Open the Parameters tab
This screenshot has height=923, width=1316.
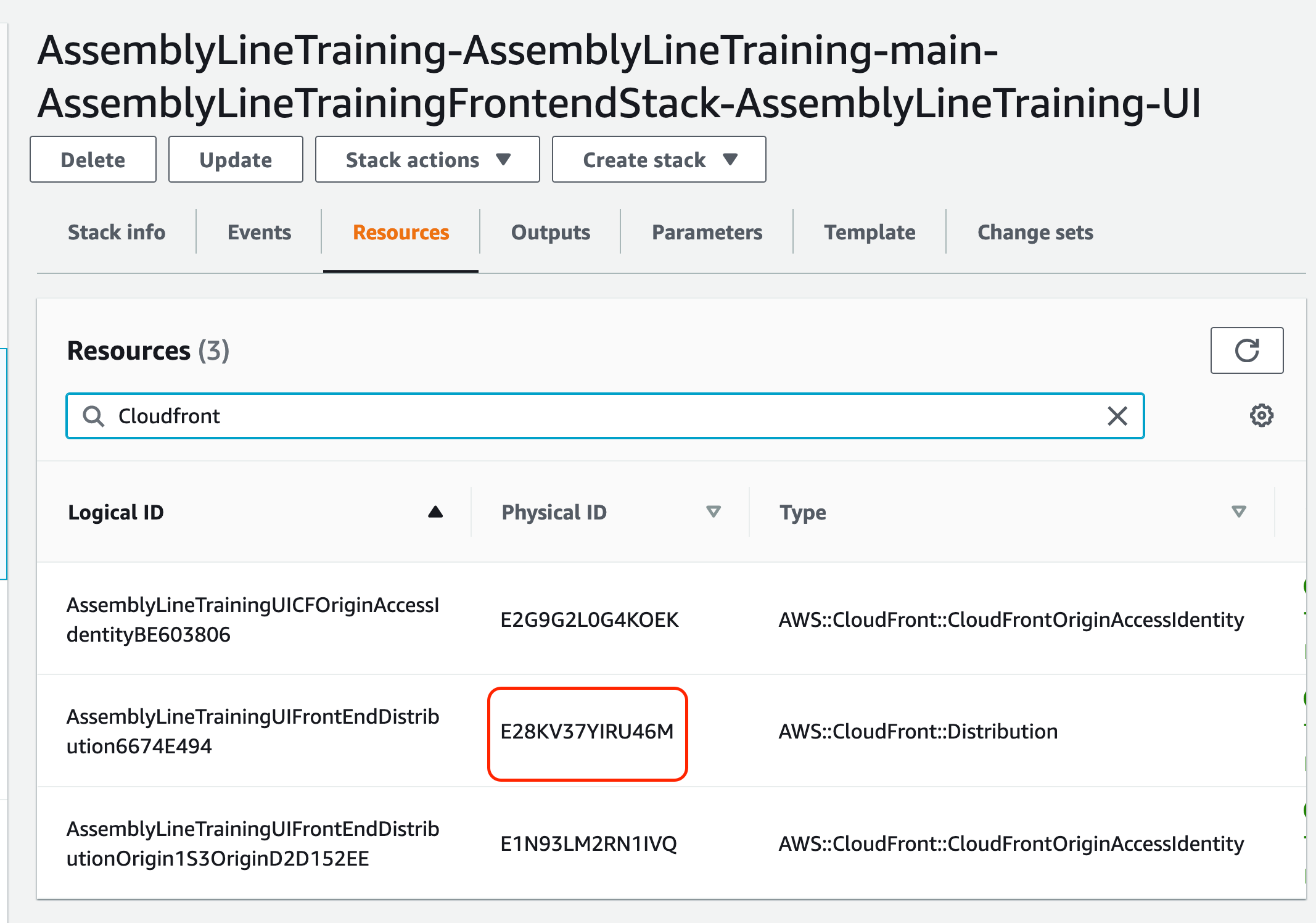click(x=707, y=233)
